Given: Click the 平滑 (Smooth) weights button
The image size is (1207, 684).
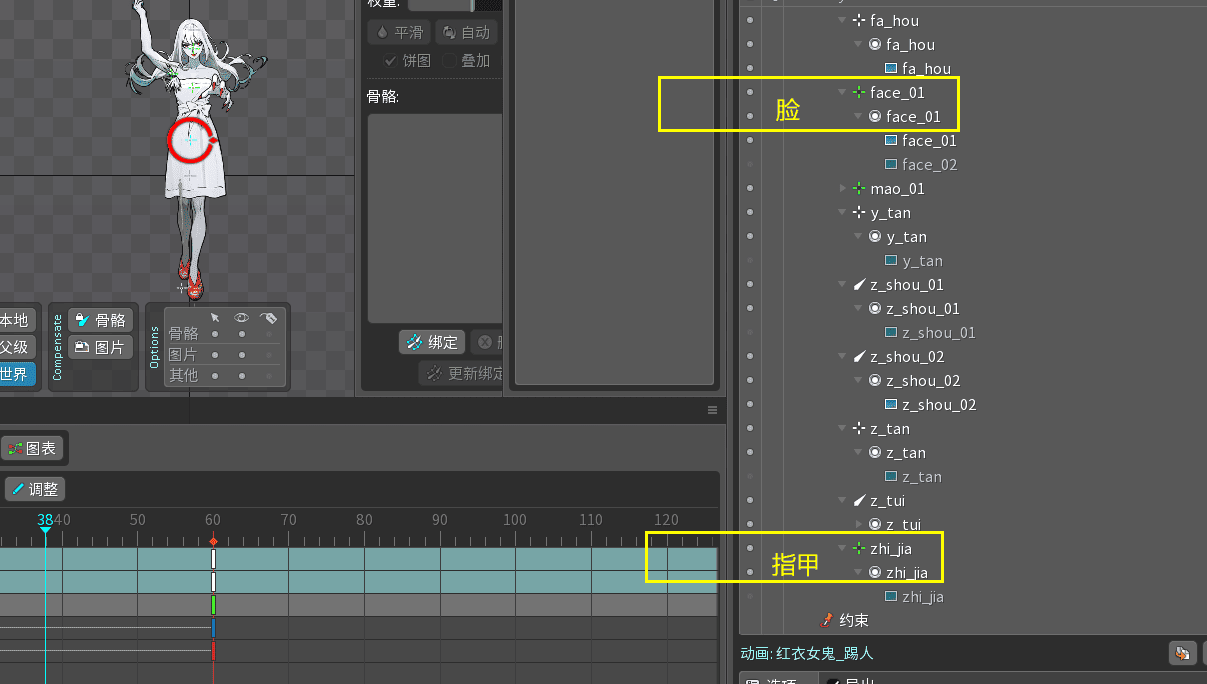Looking at the screenshot, I should (398, 32).
